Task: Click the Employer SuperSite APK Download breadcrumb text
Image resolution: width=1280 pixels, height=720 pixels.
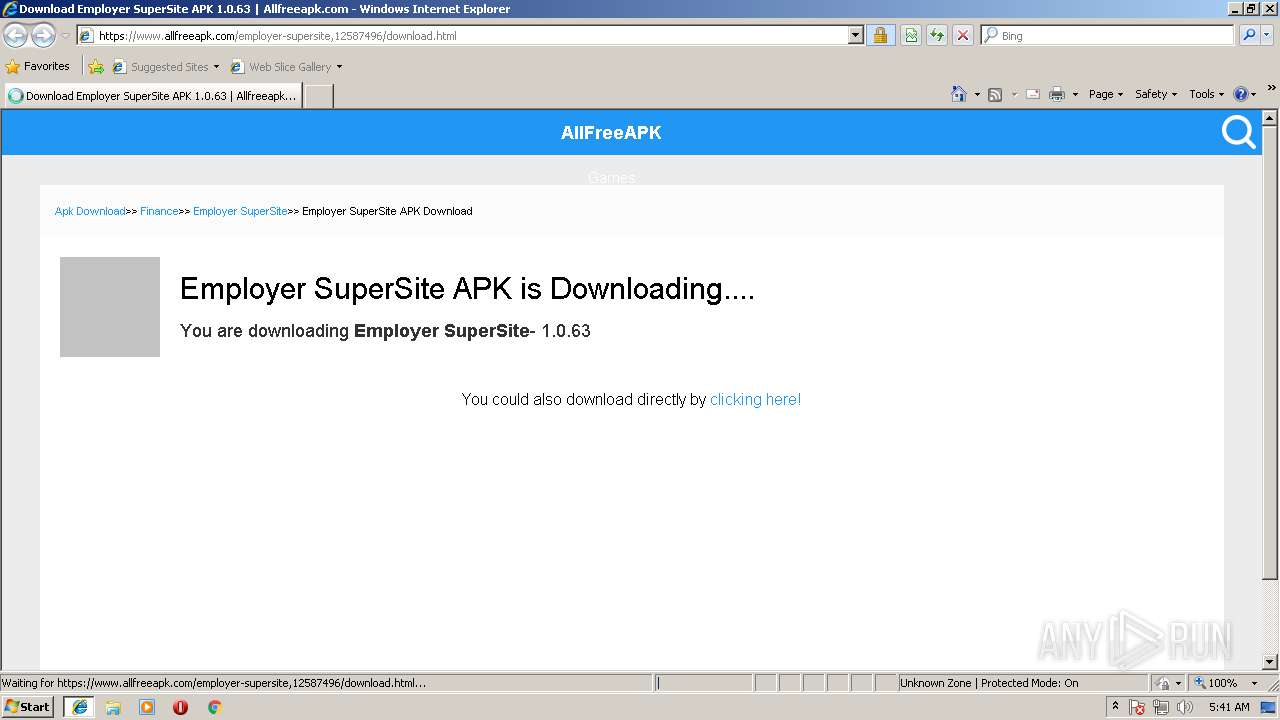Action: pos(387,211)
